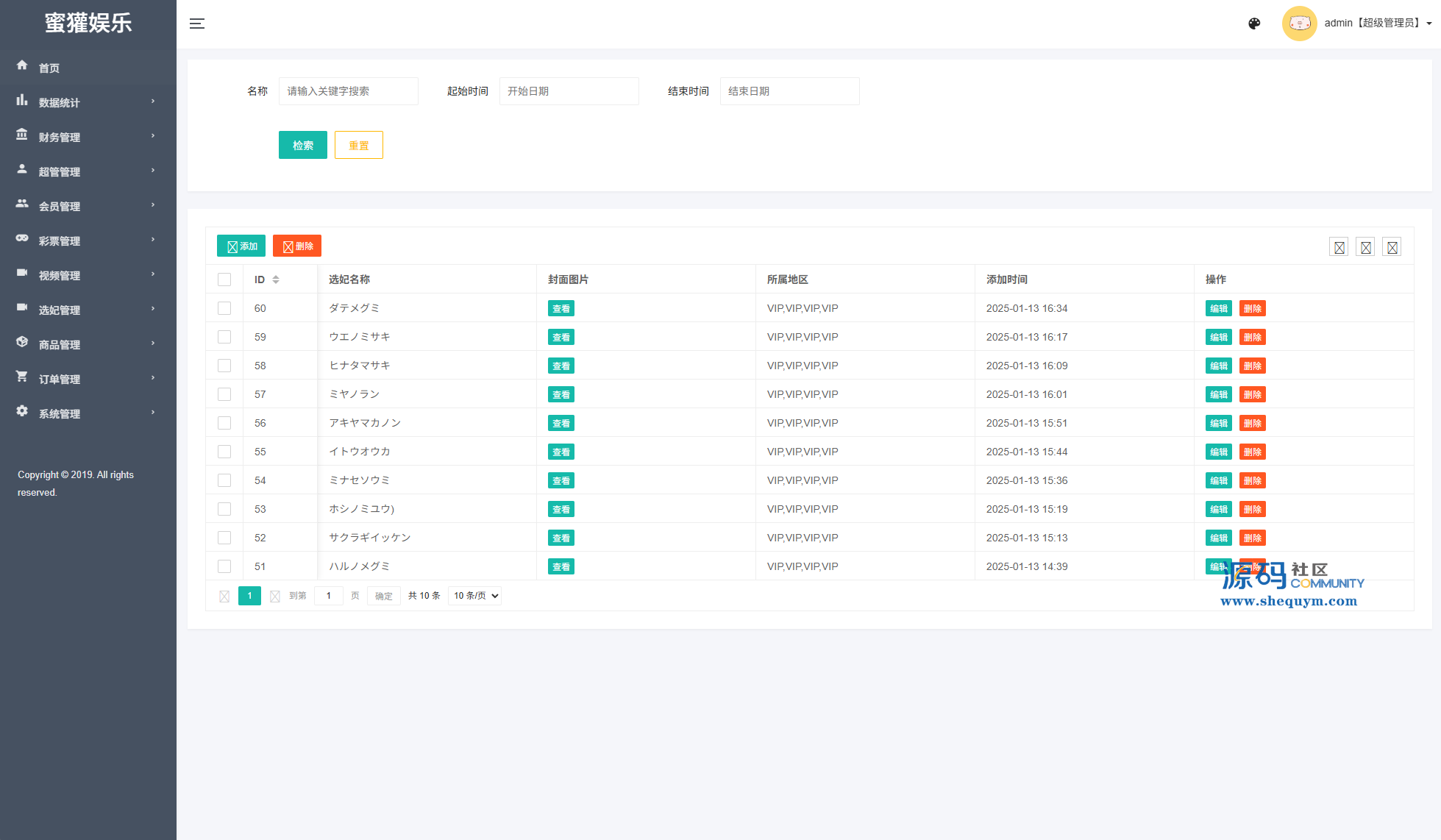The width and height of the screenshot is (1441, 840).
Task: Click the shopping cart icon for 订单管理
Action: 22,377
